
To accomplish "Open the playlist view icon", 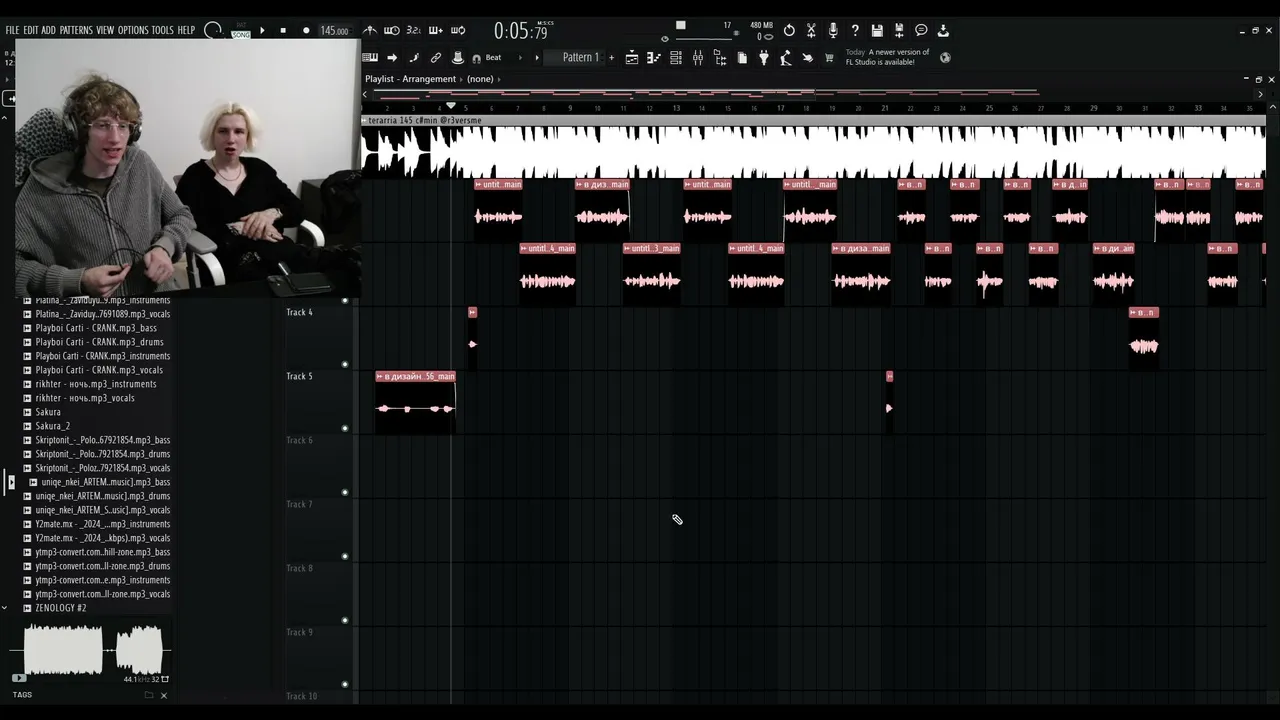I will 632,58.
